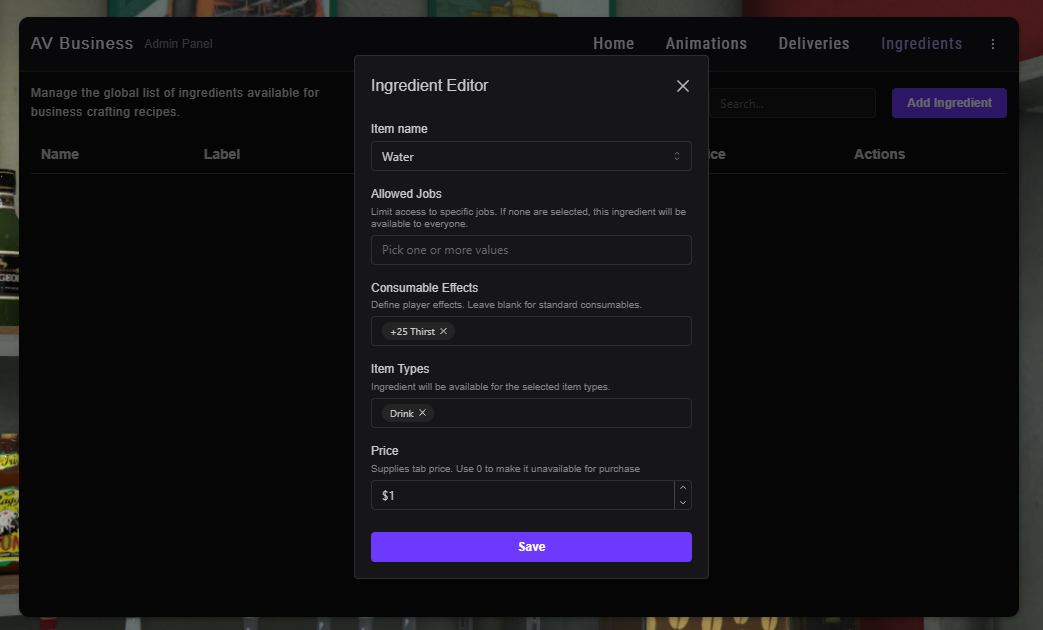Expand the Allowed Jobs multi-select

tap(531, 250)
